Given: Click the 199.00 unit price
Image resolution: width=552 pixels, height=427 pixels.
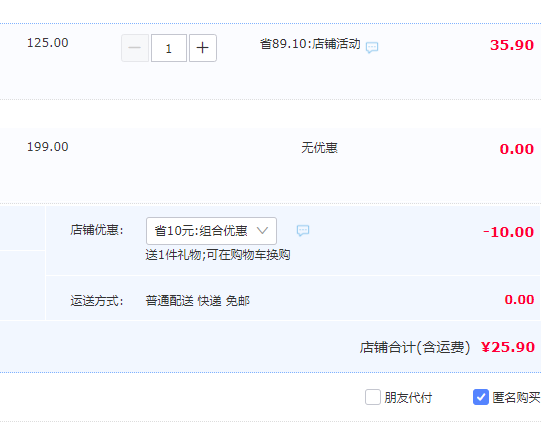Looking at the screenshot, I should 48,147.
